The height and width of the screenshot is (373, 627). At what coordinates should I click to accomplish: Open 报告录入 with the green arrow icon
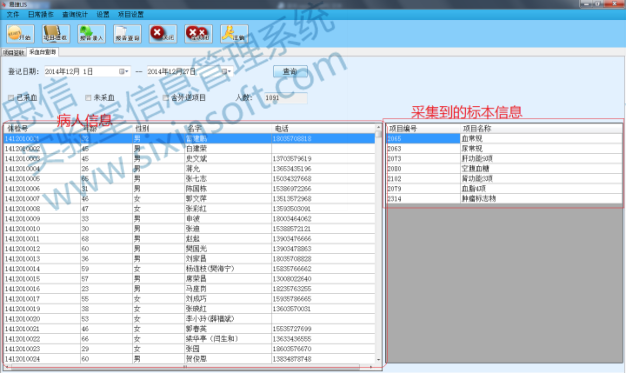tap(92, 34)
